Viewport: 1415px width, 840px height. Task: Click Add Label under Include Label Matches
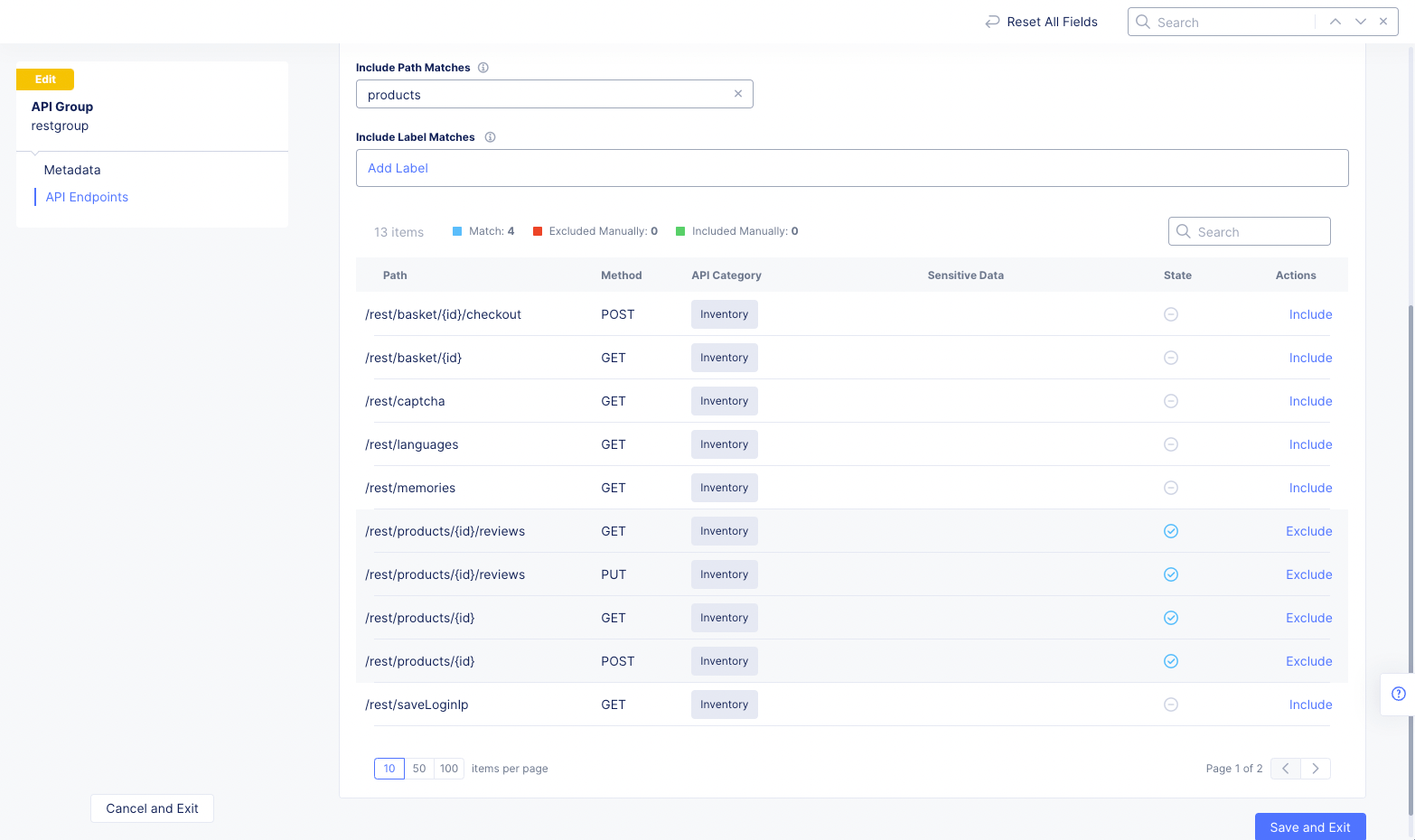[x=398, y=168]
